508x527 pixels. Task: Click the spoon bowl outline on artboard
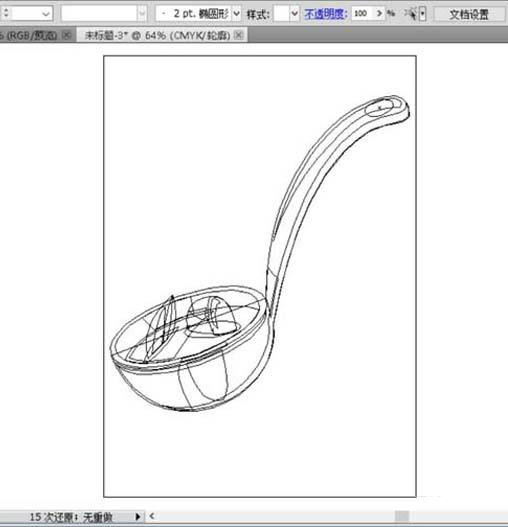(x=192, y=348)
